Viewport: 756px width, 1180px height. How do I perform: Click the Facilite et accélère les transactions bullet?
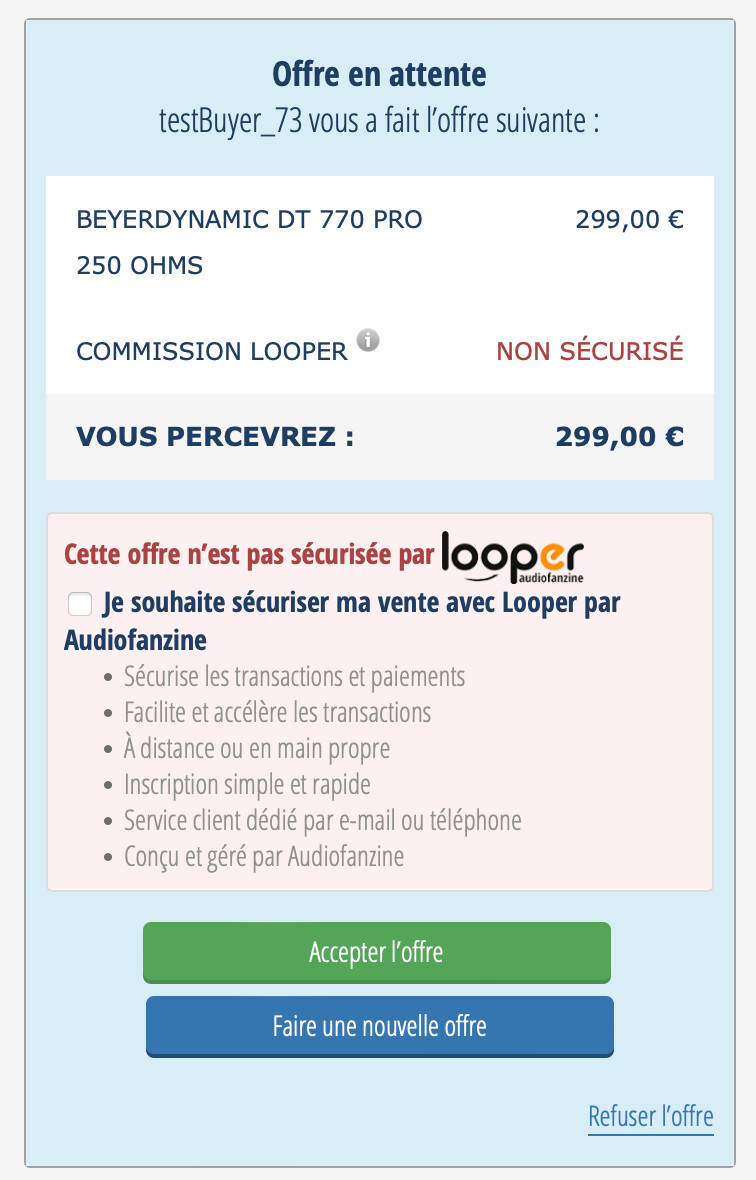coord(277,713)
